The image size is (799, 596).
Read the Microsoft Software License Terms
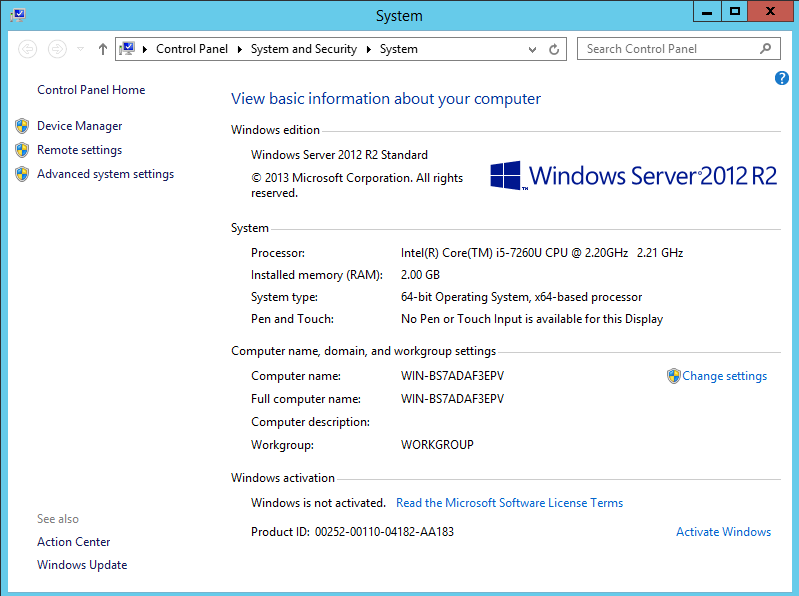[x=510, y=503]
